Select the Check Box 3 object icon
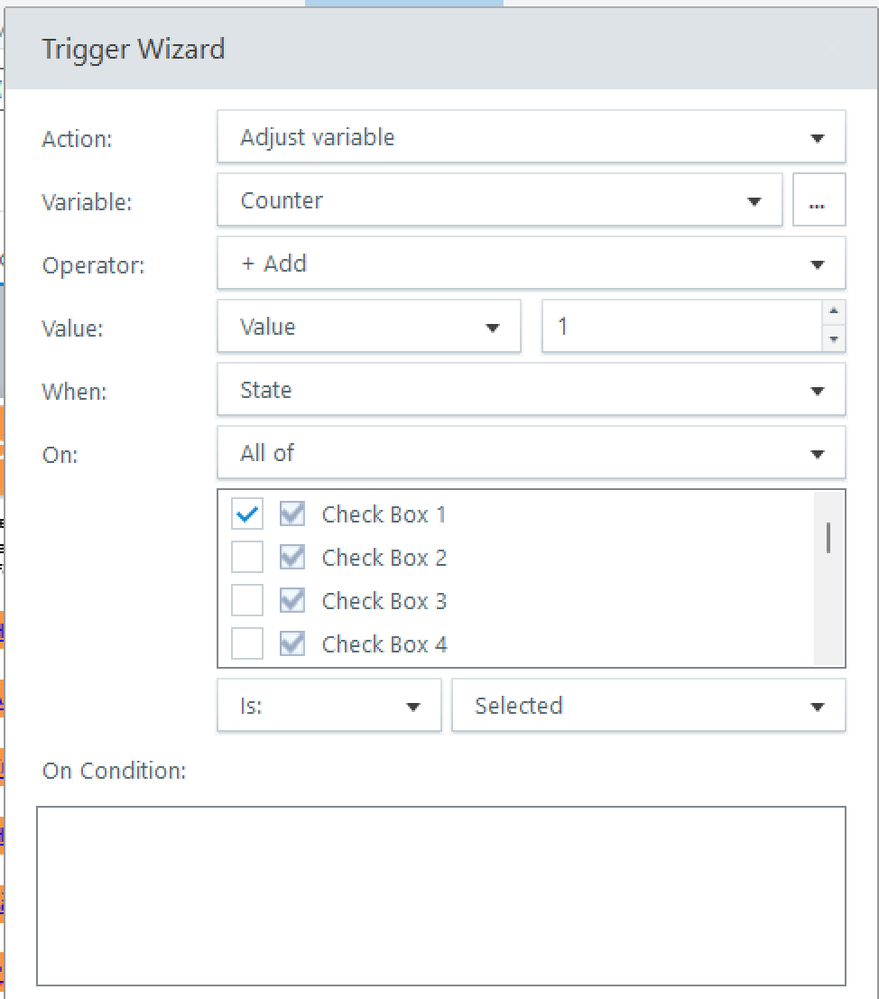Screen dimensions: 879x999 tap(292, 601)
